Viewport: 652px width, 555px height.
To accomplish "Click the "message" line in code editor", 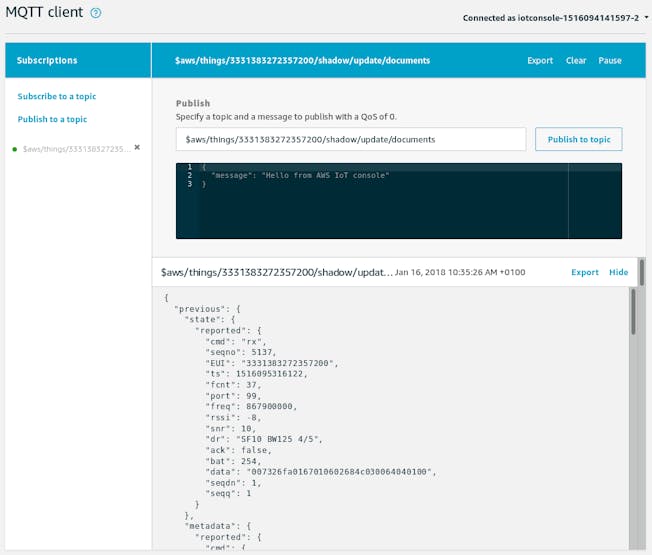I will 300,175.
